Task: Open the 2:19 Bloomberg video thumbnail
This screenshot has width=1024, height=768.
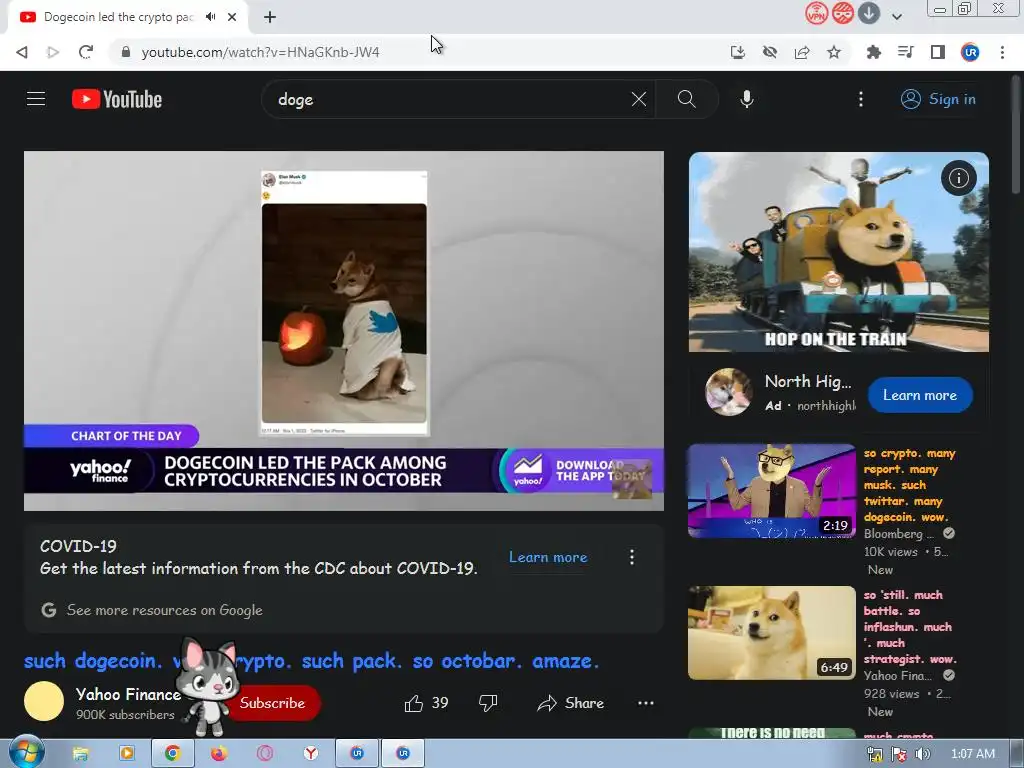Action: pyautogui.click(x=771, y=490)
